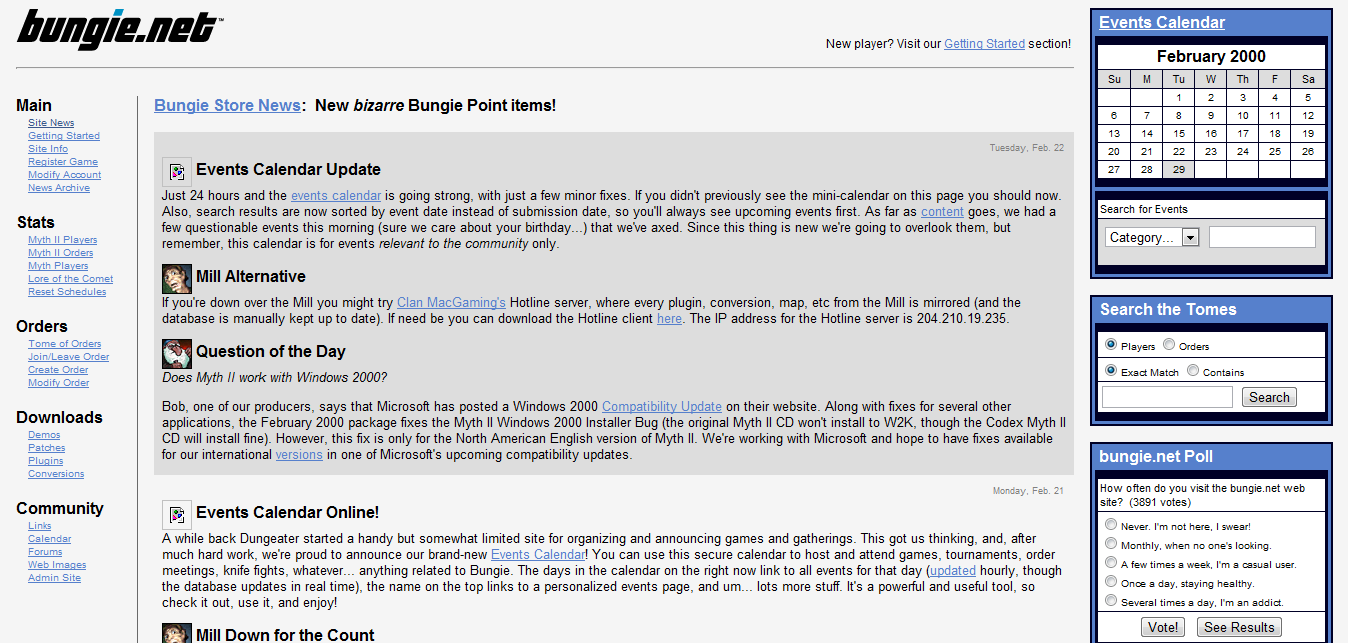This screenshot has width=1348, height=643.
Task: Open Demos under Downloads
Action: tap(44, 435)
